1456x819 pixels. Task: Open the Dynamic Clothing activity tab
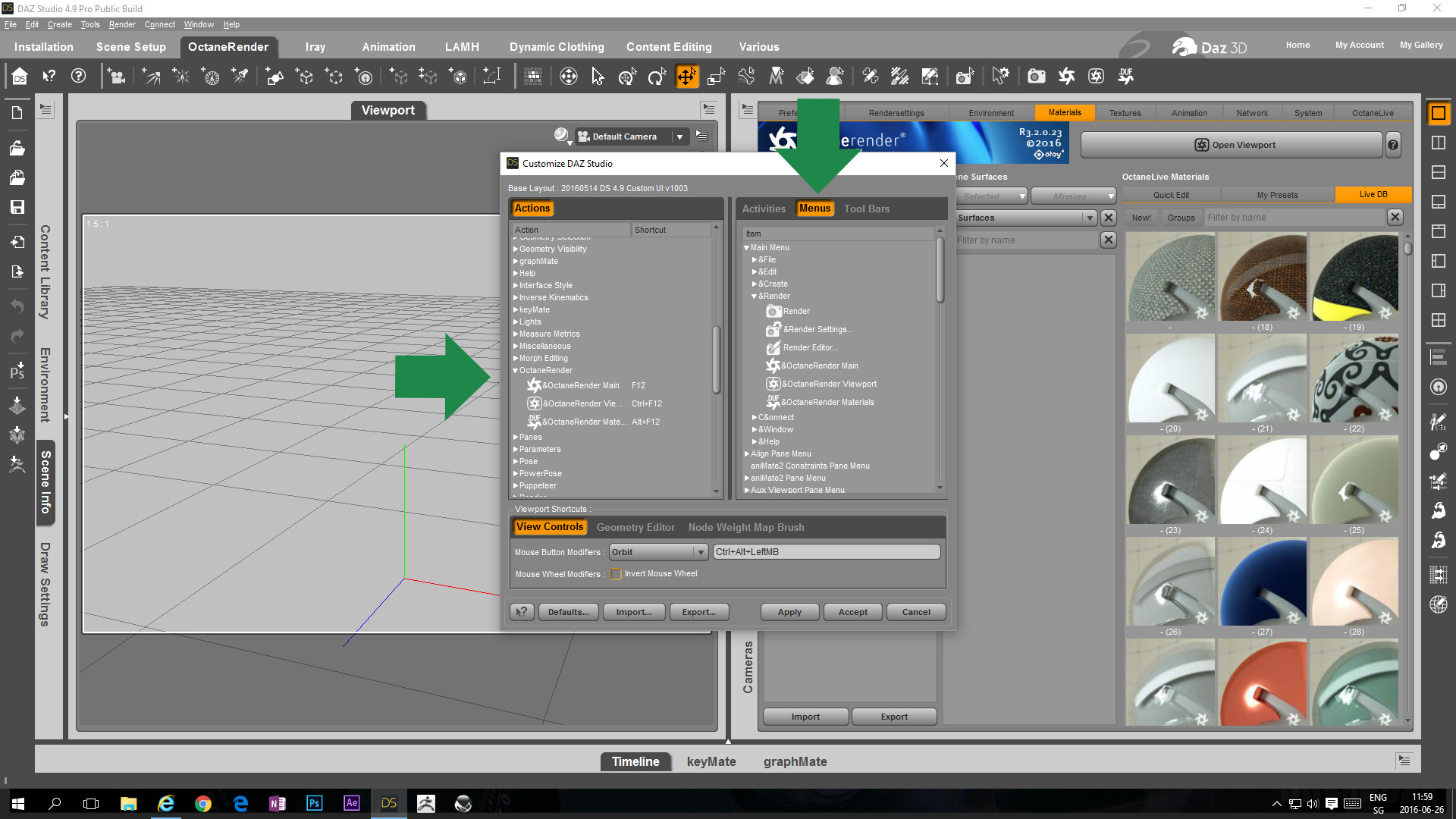click(556, 47)
